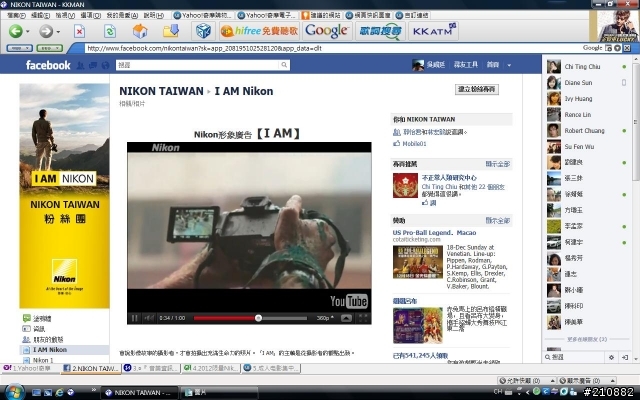Open US Pro-Ball Legend, Macao ad link
The width and height of the screenshot is (640, 400).
434,232
